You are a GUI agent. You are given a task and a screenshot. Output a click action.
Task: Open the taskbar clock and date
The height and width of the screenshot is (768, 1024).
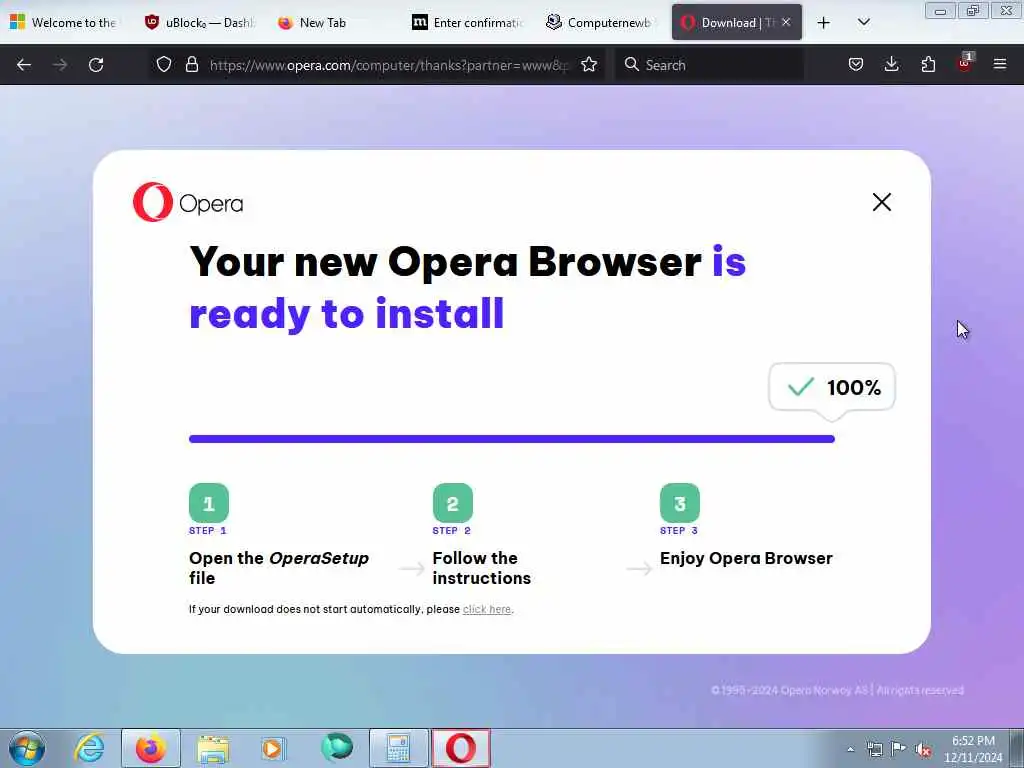pos(973,749)
